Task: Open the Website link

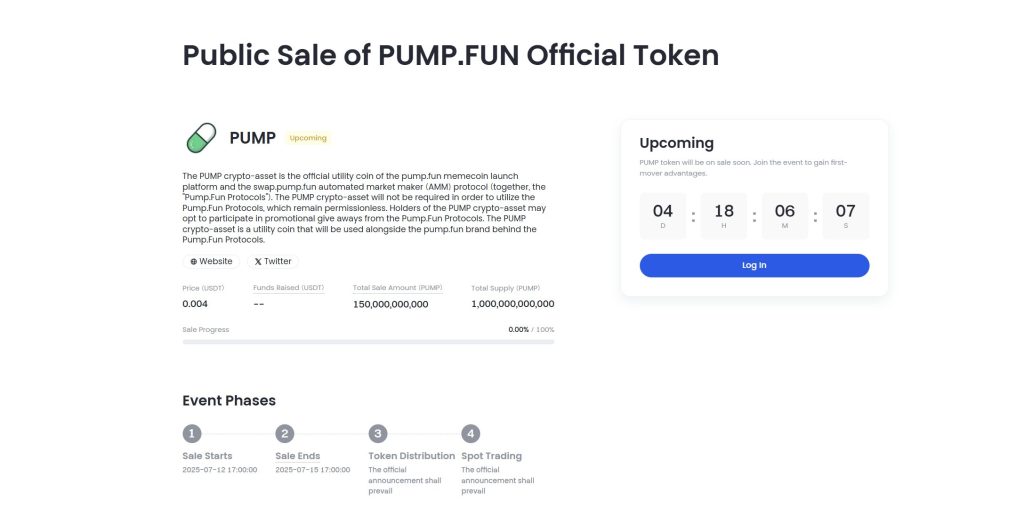Action: [x=211, y=261]
